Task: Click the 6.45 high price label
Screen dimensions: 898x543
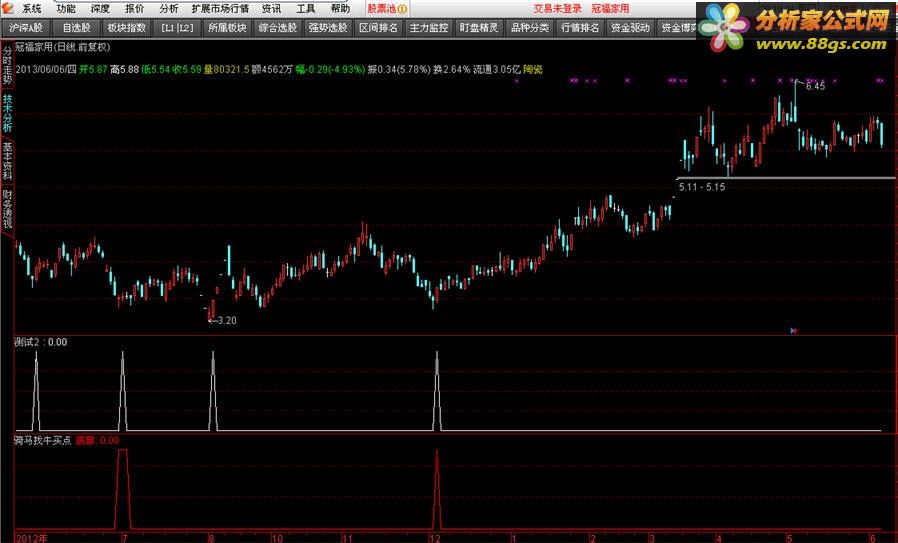Action: click(x=815, y=86)
